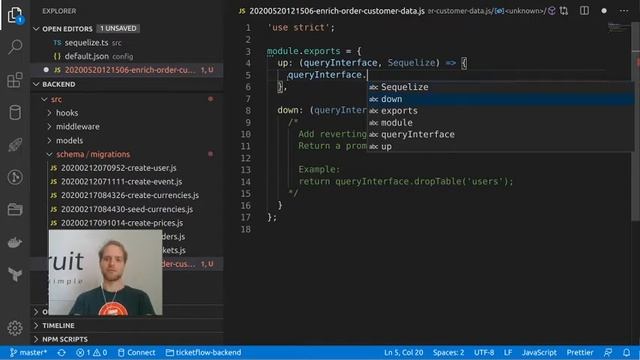Viewport: 640px width, 360px height.
Task: Place cursor on the 'use strict' line
Action: pyautogui.click(x=301, y=28)
